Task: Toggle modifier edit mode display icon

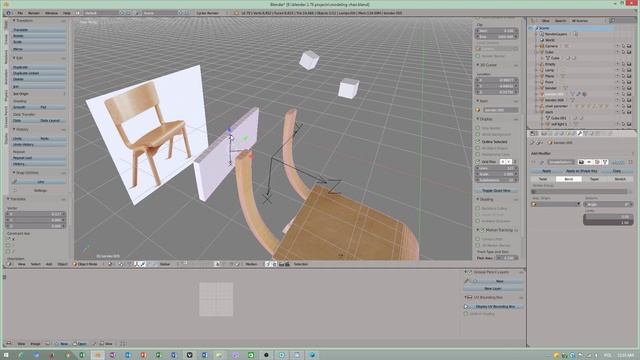Action: pos(597,162)
